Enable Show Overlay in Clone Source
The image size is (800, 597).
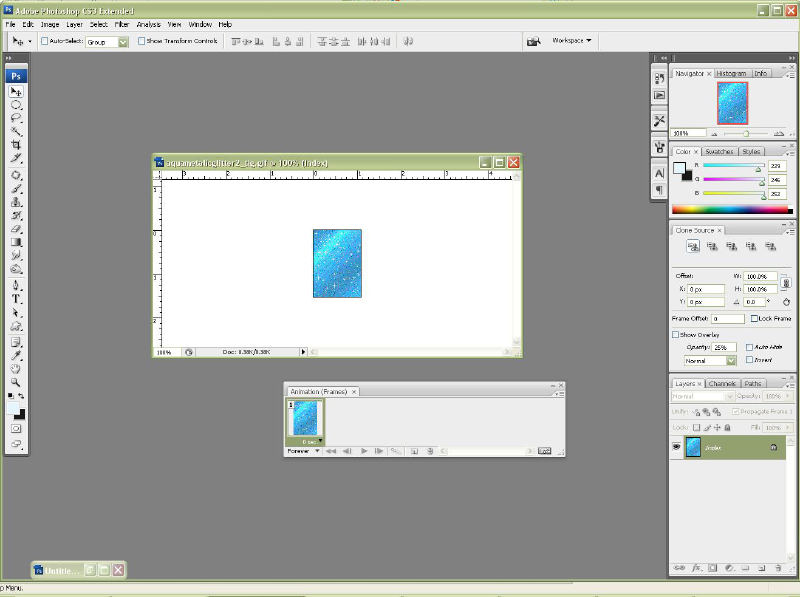click(x=676, y=335)
